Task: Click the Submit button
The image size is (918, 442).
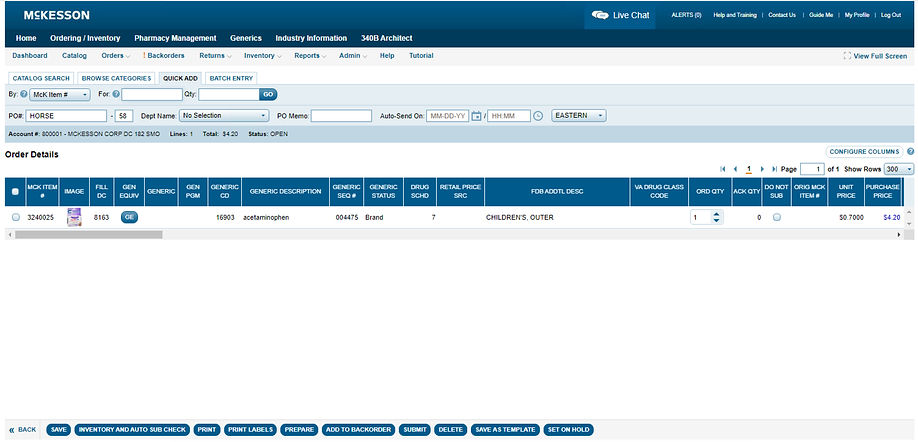Action: click(415, 430)
